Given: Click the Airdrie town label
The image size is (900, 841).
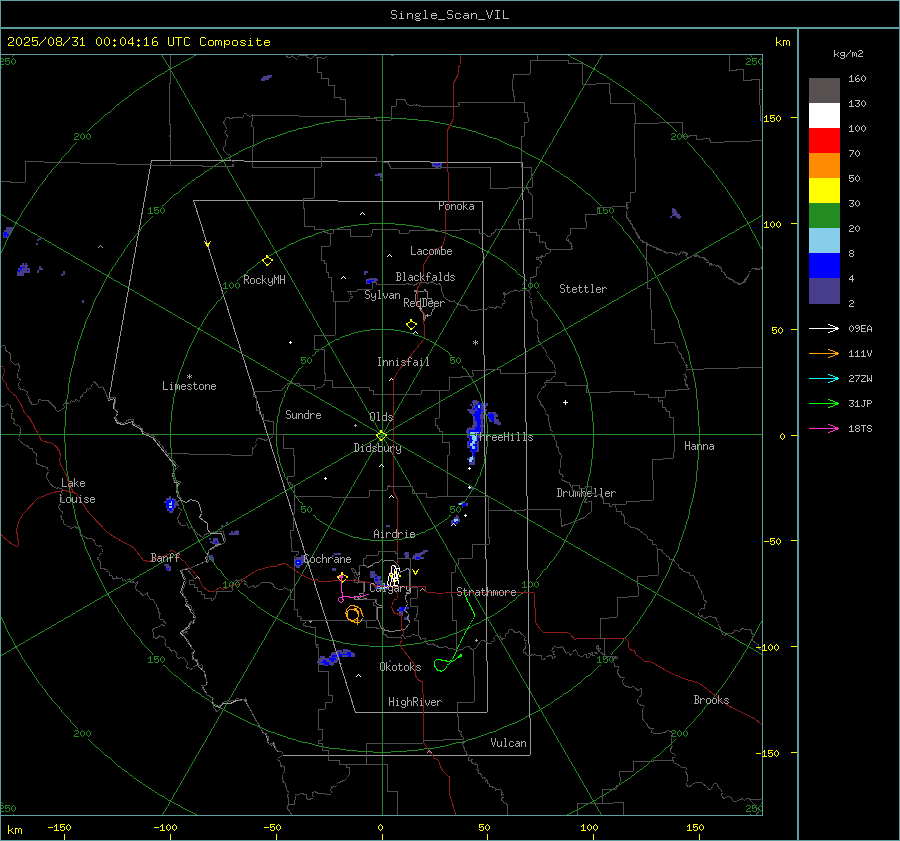Looking at the screenshot, I should (x=394, y=534).
